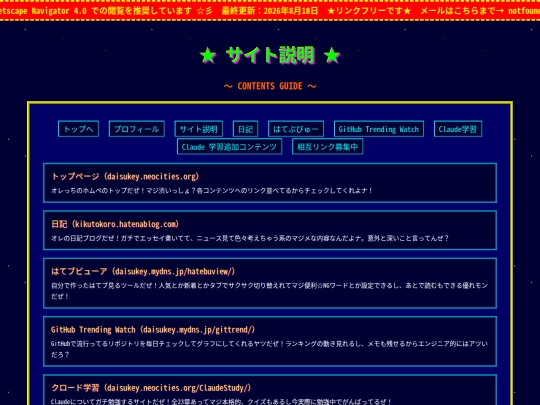Click the description starting 自分で作ったはてブ見るツール

click(269, 291)
